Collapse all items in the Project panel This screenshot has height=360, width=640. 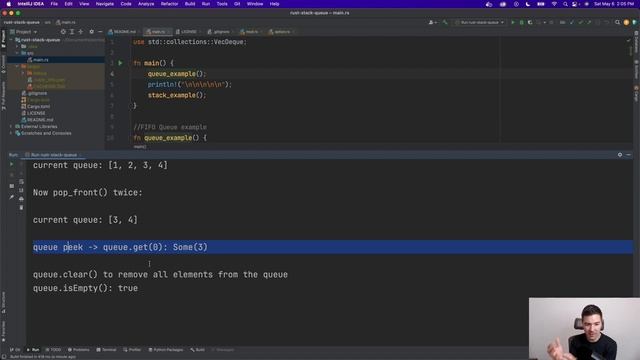point(80,31)
